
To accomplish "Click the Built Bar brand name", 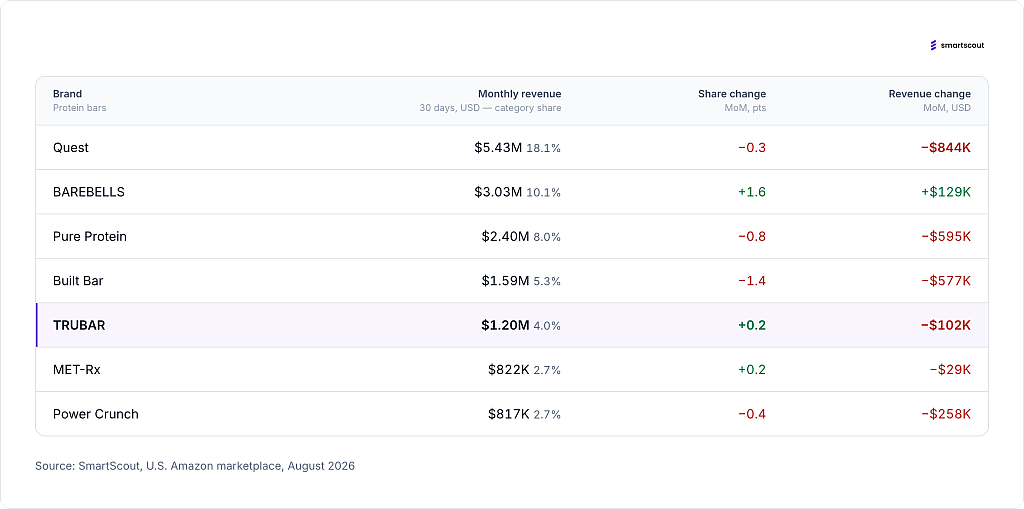I will [x=78, y=281].
